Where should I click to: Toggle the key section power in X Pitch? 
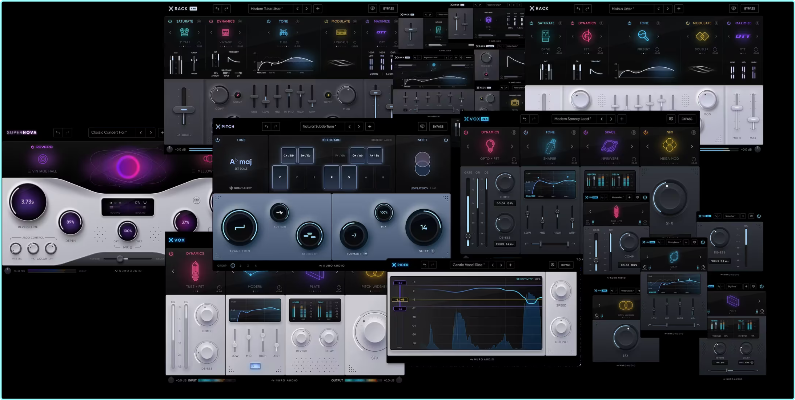tap(218, 140)
